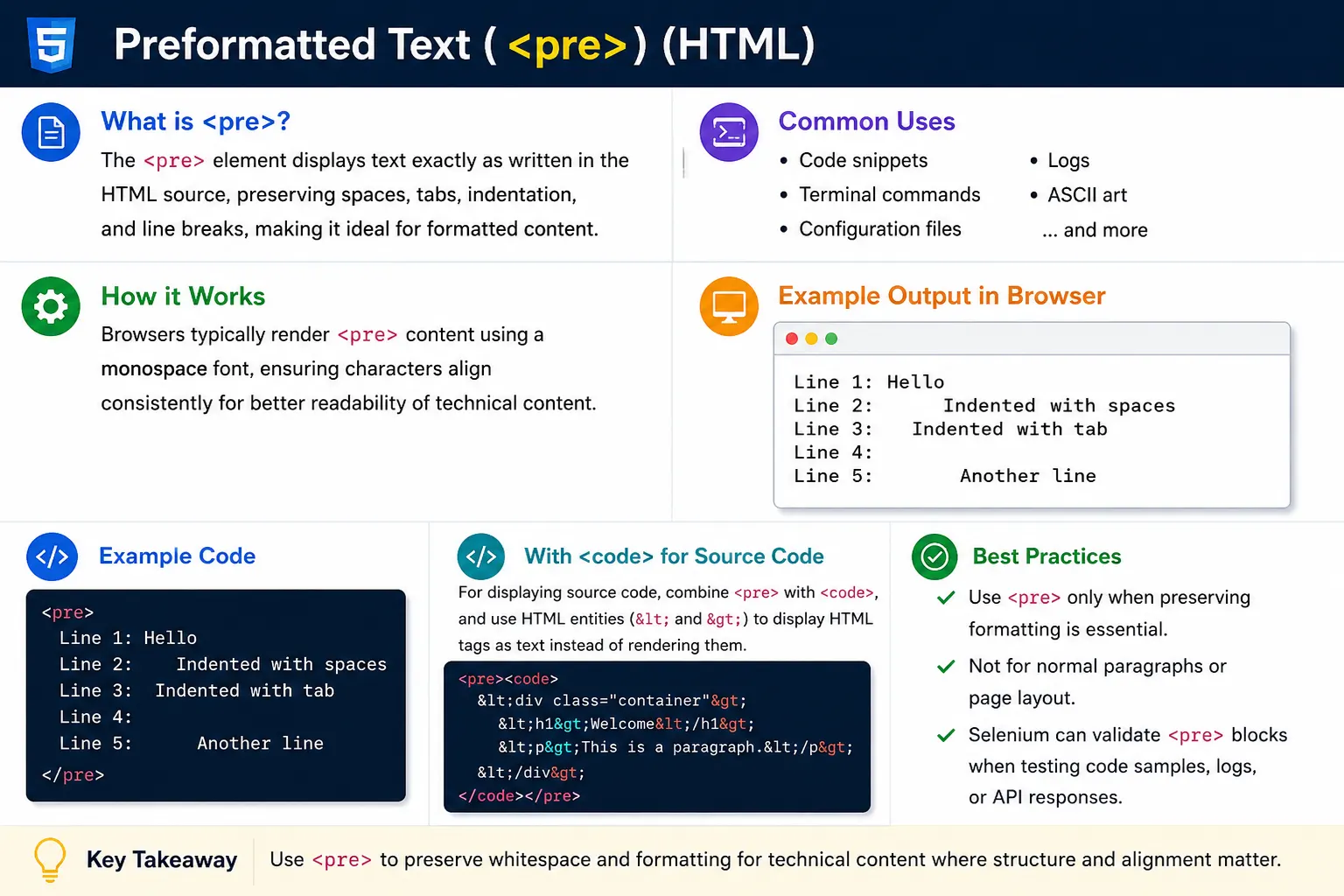Click the green dot in the browser mockup
1344x896 pixels.
click(x=831, y=339)
